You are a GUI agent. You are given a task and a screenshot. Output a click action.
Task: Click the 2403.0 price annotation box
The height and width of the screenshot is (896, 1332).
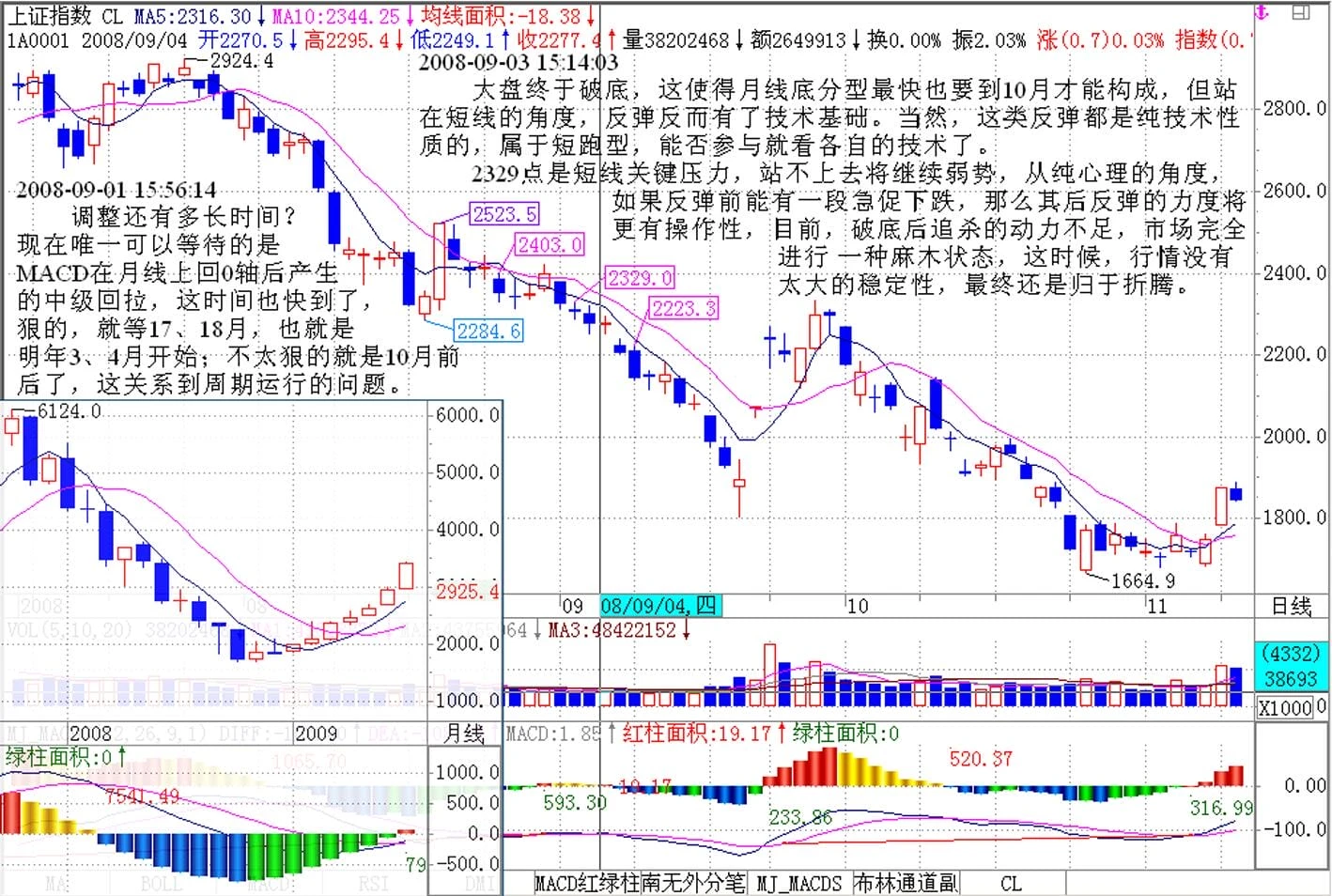(x=550, y=245)
